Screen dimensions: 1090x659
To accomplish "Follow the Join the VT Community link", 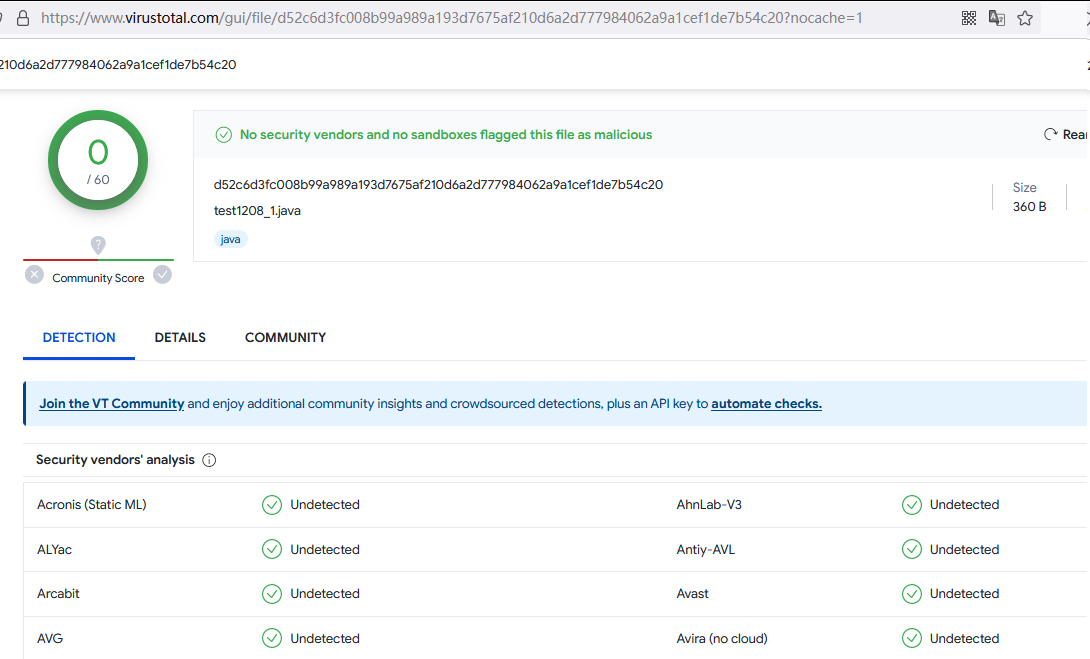I will [x=112, y=404].
